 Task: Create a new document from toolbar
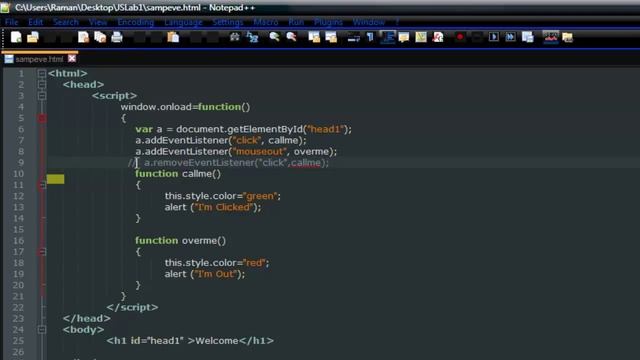pyautogui.click(x=16, y=37)
